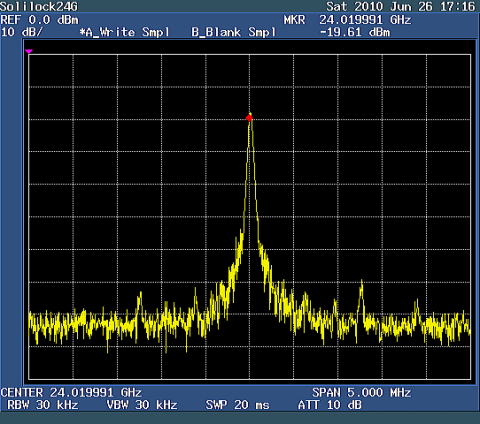Click the RBW 30 kHz setting
480x424 pixels.
(x=43, y=405)
